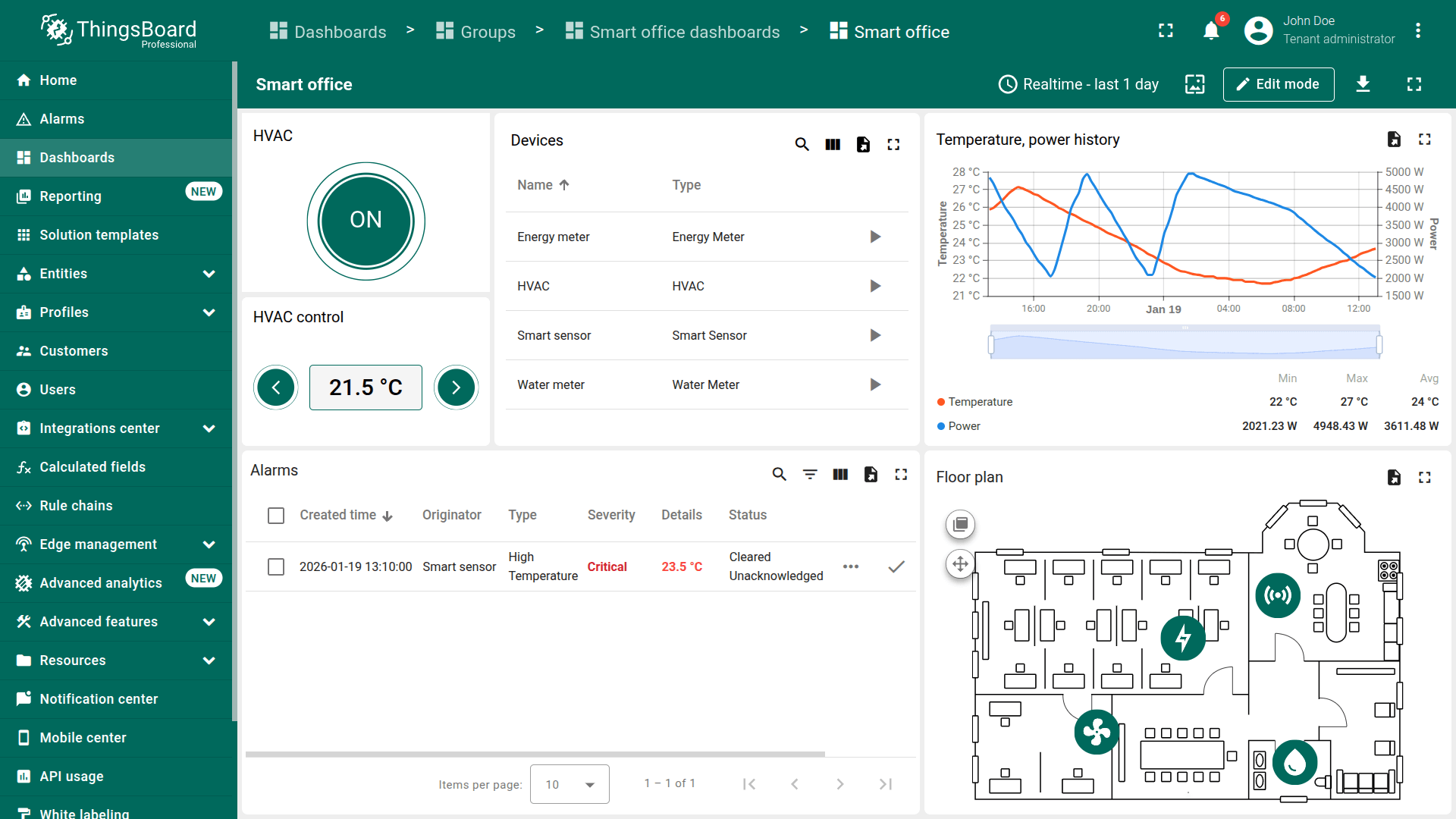The image size is (1456, 819).
Task: Click the HVAC fan marker on floor plan
Action: tap(1097, 732)
